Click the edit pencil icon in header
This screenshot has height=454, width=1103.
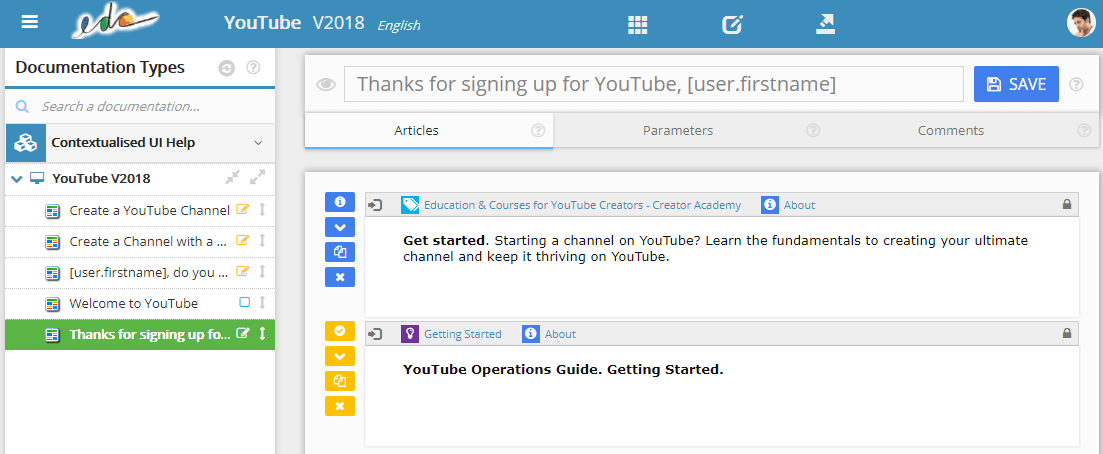click(x=732, y=25)
